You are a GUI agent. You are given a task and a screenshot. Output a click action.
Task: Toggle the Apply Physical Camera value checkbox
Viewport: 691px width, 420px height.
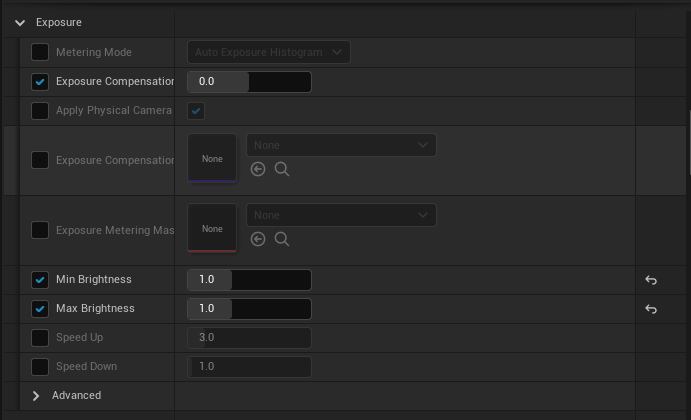point(197,111)
